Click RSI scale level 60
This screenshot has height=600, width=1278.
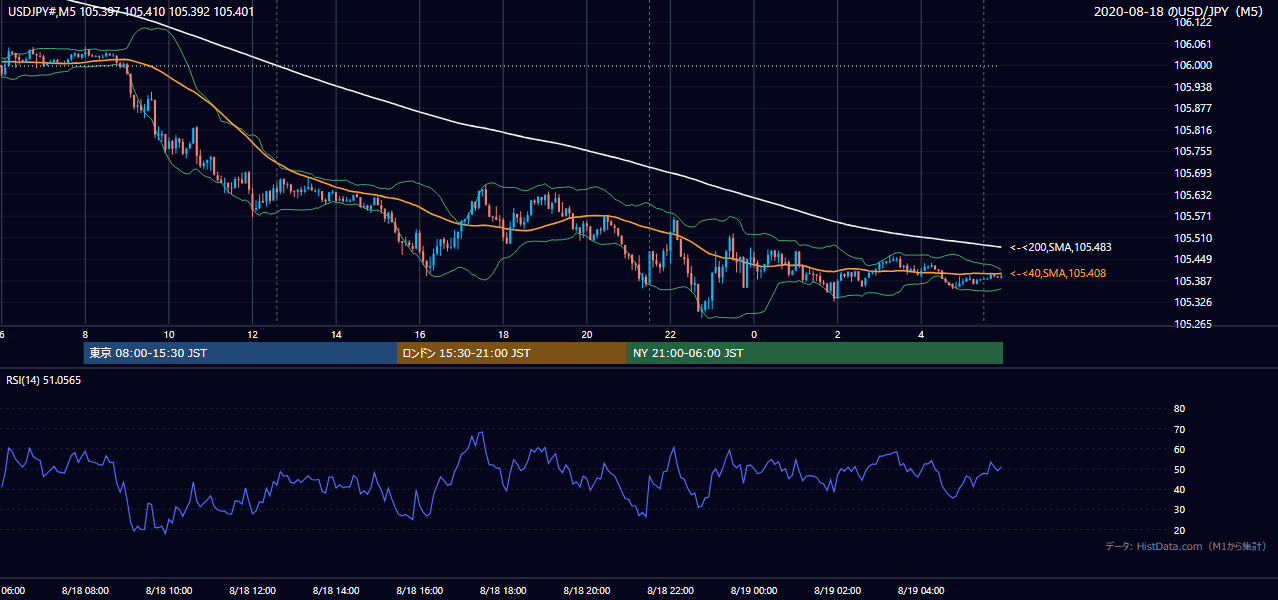[x=1179, y=449]
